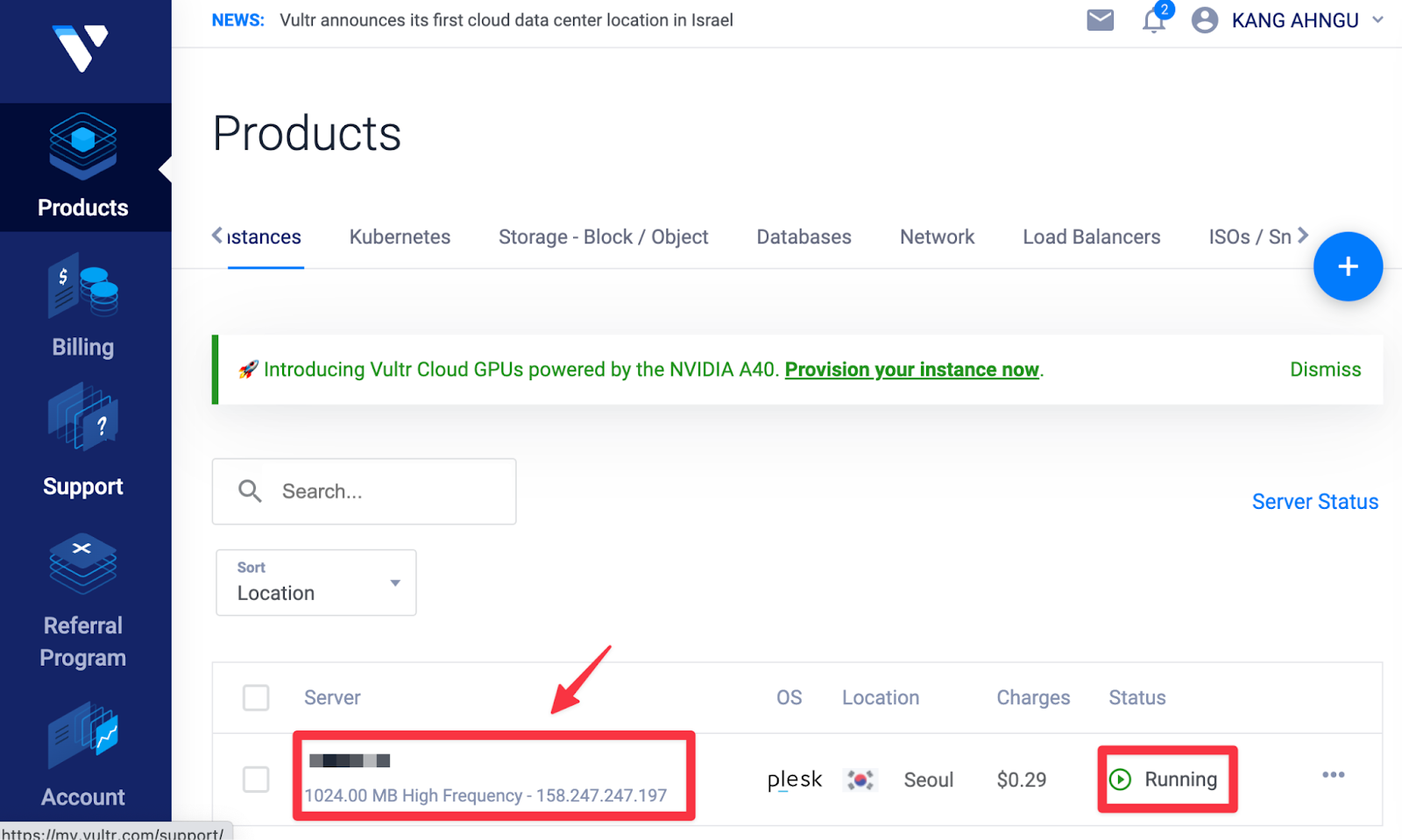Click the Charges column header
The image size is (1402, 840).
click(1033, 698)
